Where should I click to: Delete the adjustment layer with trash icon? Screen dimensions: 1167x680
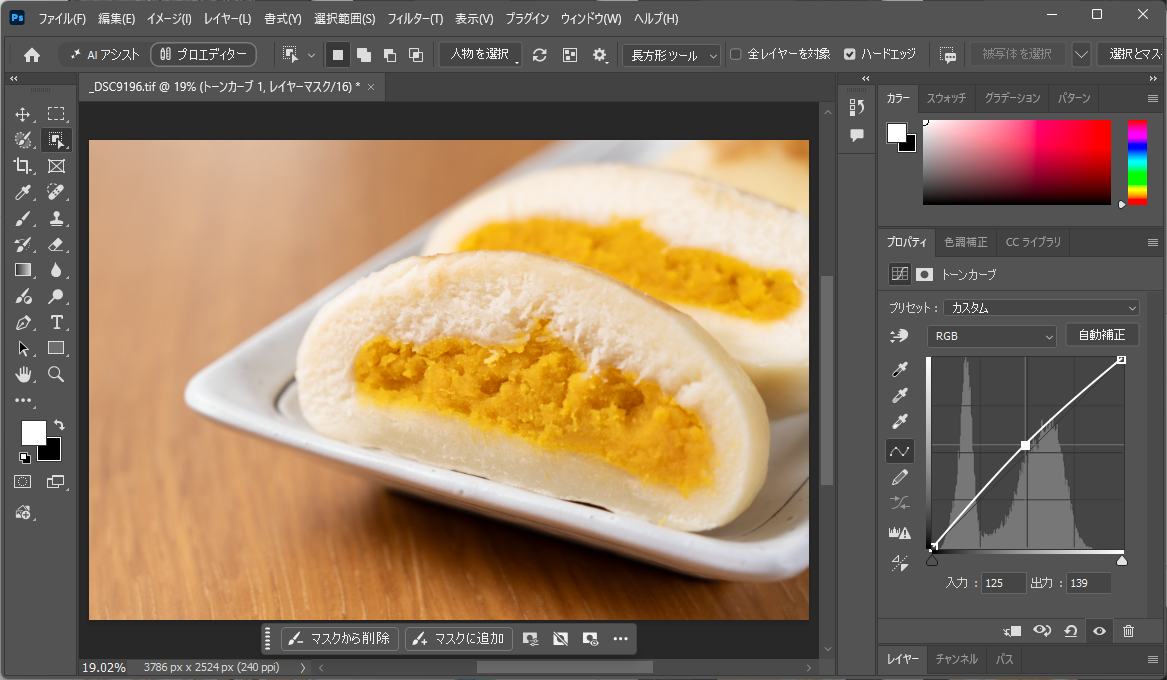click(1128, 631)
